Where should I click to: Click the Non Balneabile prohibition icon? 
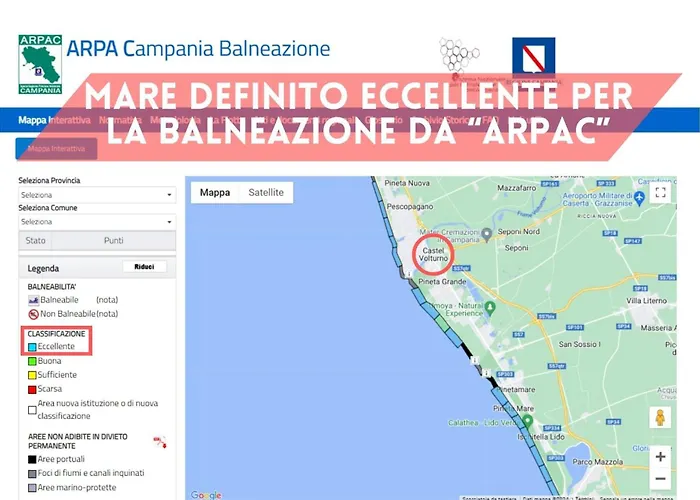(x=33, y=314)
